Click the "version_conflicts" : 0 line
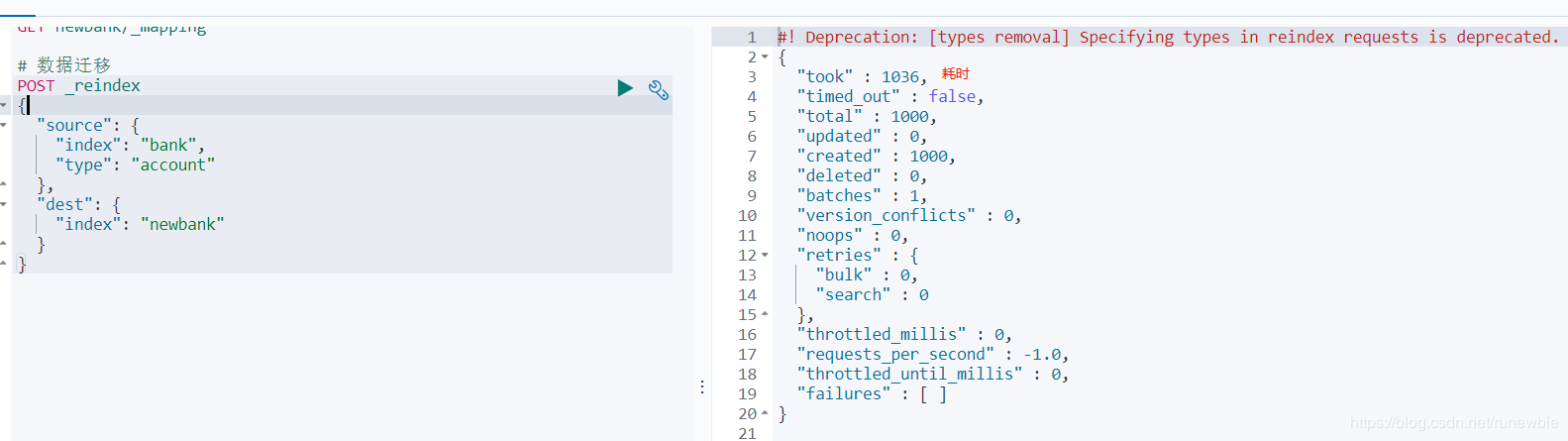The height and width of the screenshot is (441, 1568). 909,215
